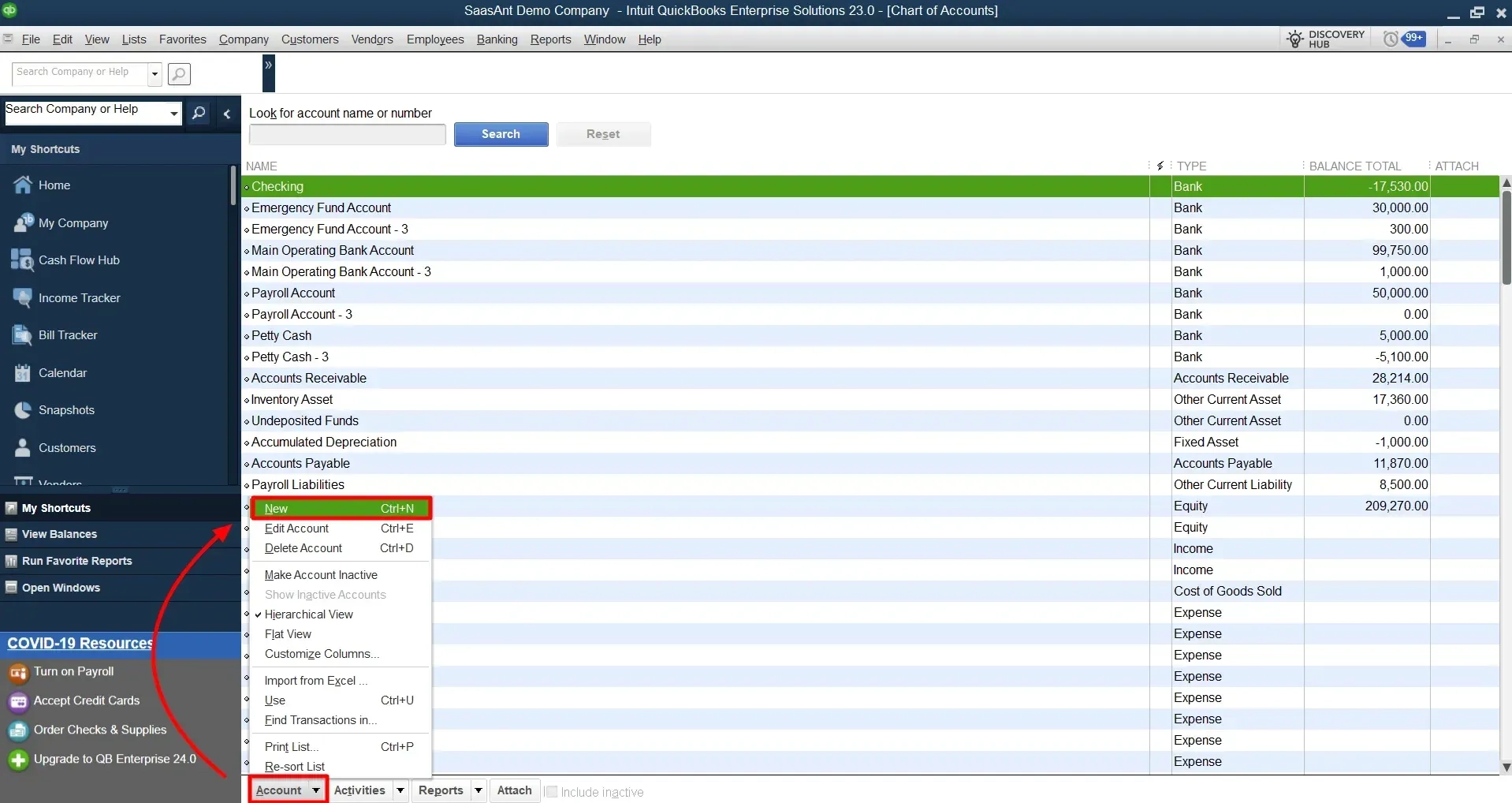Screen dimensions: 1512x803
Task: Select Re-sort List entry
Action: (341, 767)
